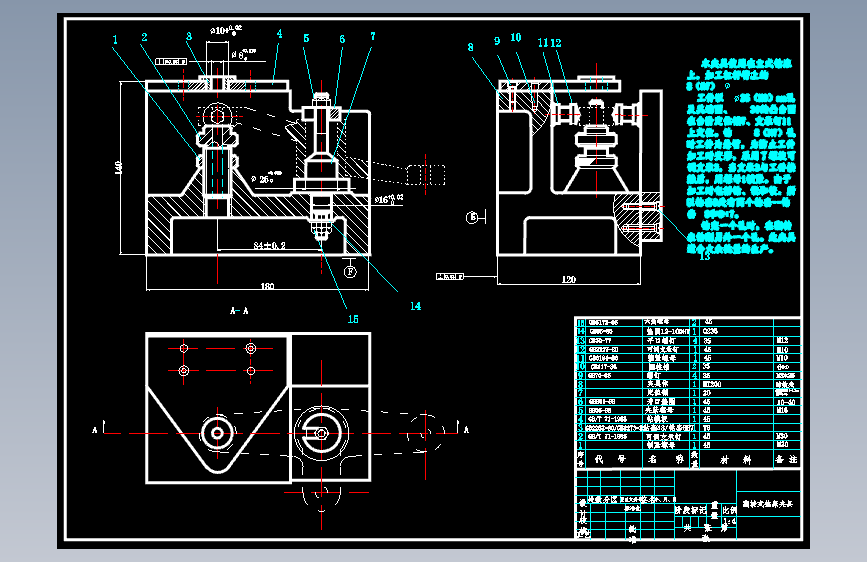This screenshot has width=867, height=562.
Task: Click part callout number 13 beside side view
Action: [x=704, y=256]
